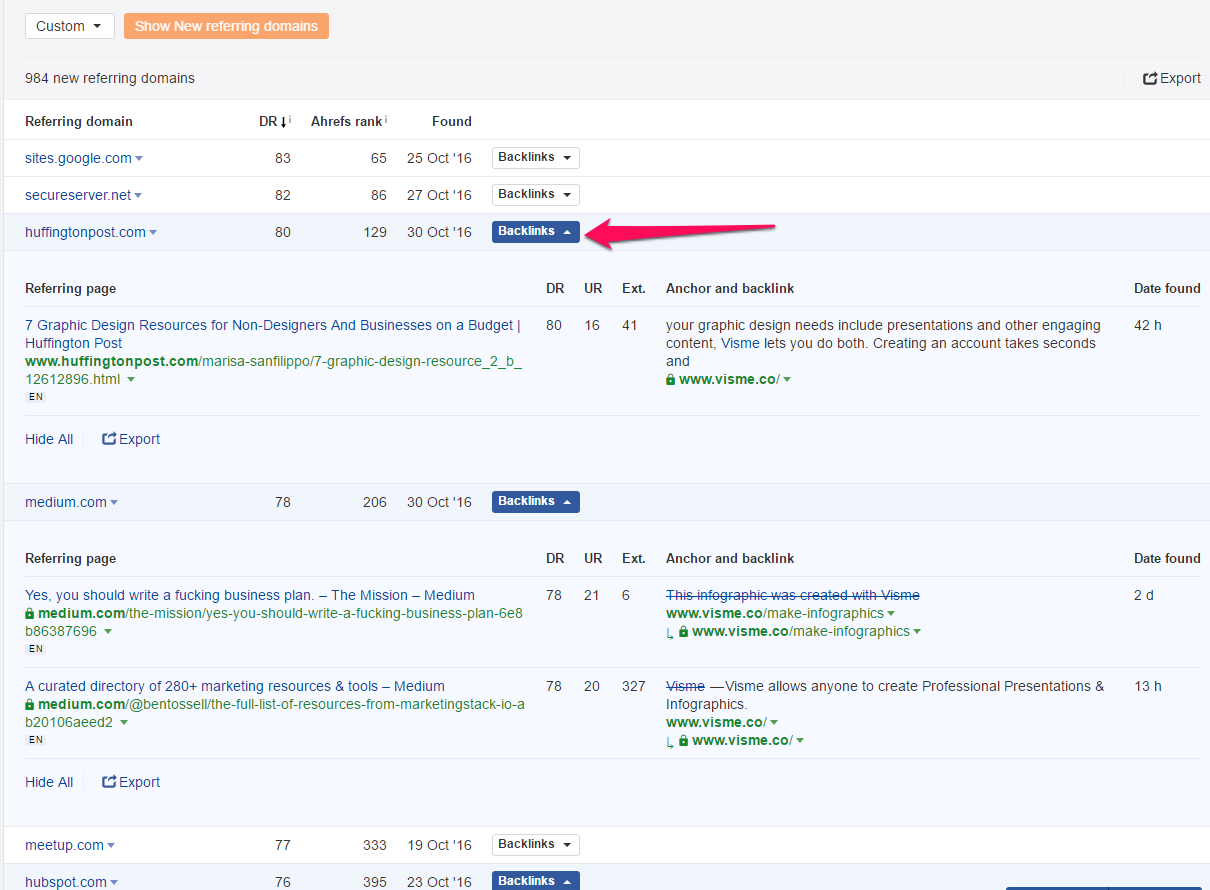Open redirected www.visme.co/make-infographics link with lock
The width and height of the screenshot is (1210, 890).
pos(800,631)
